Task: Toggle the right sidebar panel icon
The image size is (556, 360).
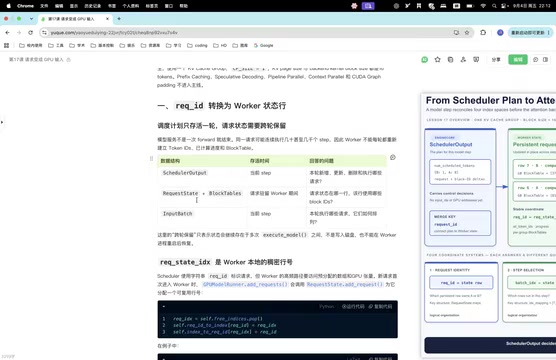Action: pos(545,60)
